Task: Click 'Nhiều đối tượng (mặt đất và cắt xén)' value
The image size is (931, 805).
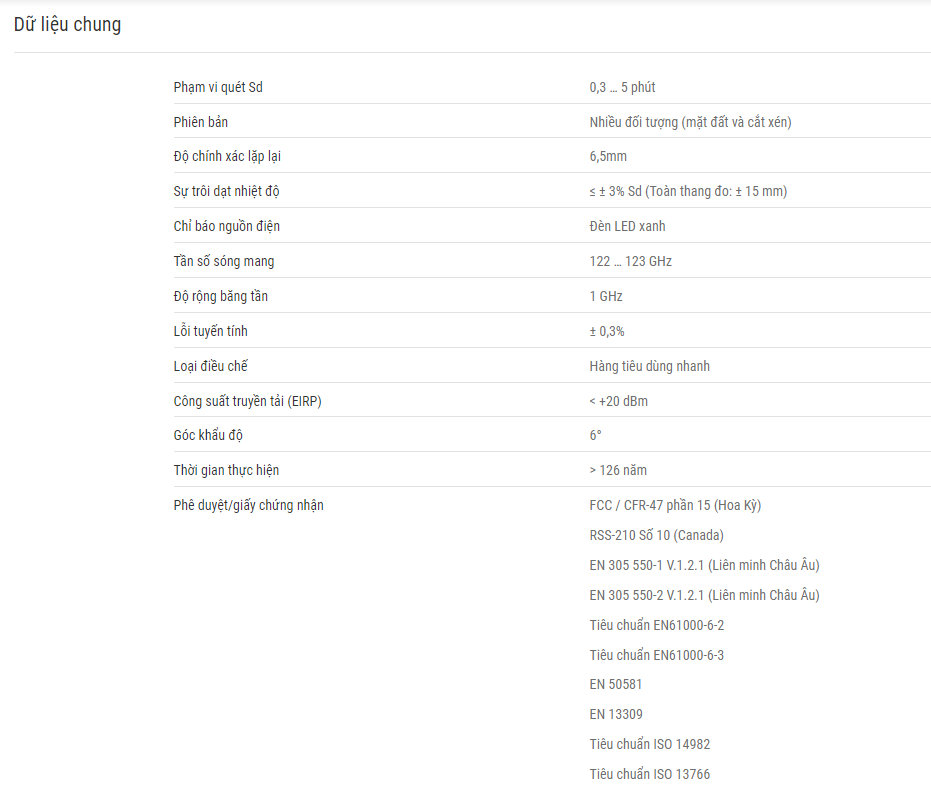Action: click(x=691, y=122)
